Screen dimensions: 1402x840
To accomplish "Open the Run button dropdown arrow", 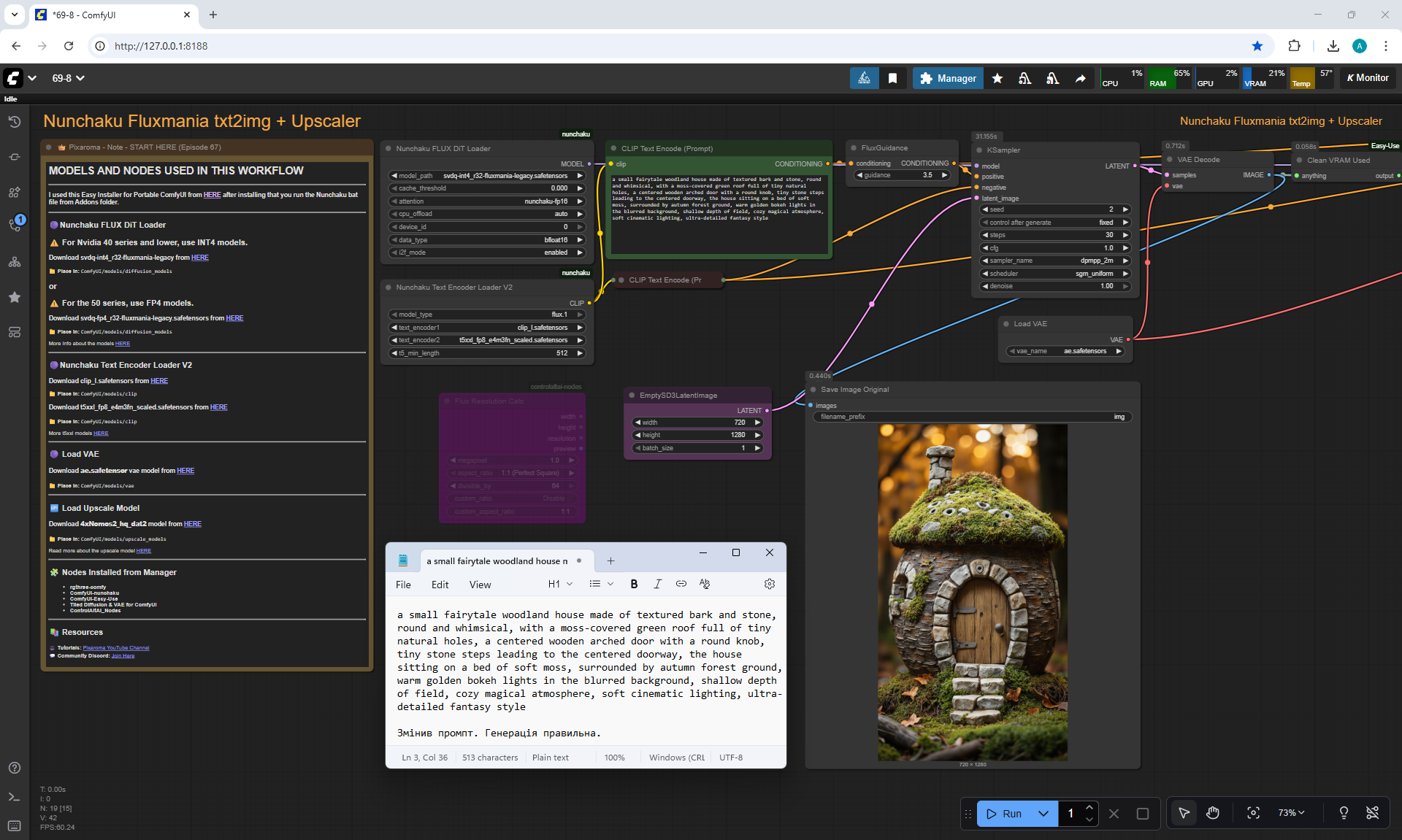I will (1043, 813).
